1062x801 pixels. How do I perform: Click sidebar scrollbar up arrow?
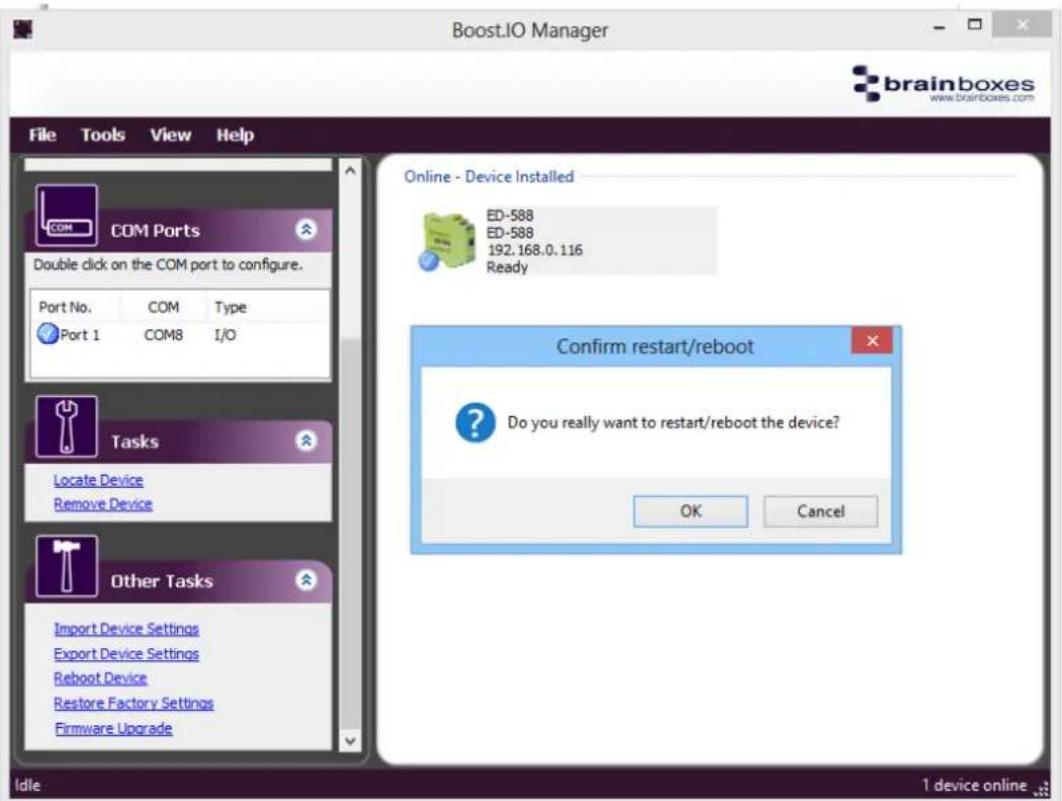coord(350,171)
